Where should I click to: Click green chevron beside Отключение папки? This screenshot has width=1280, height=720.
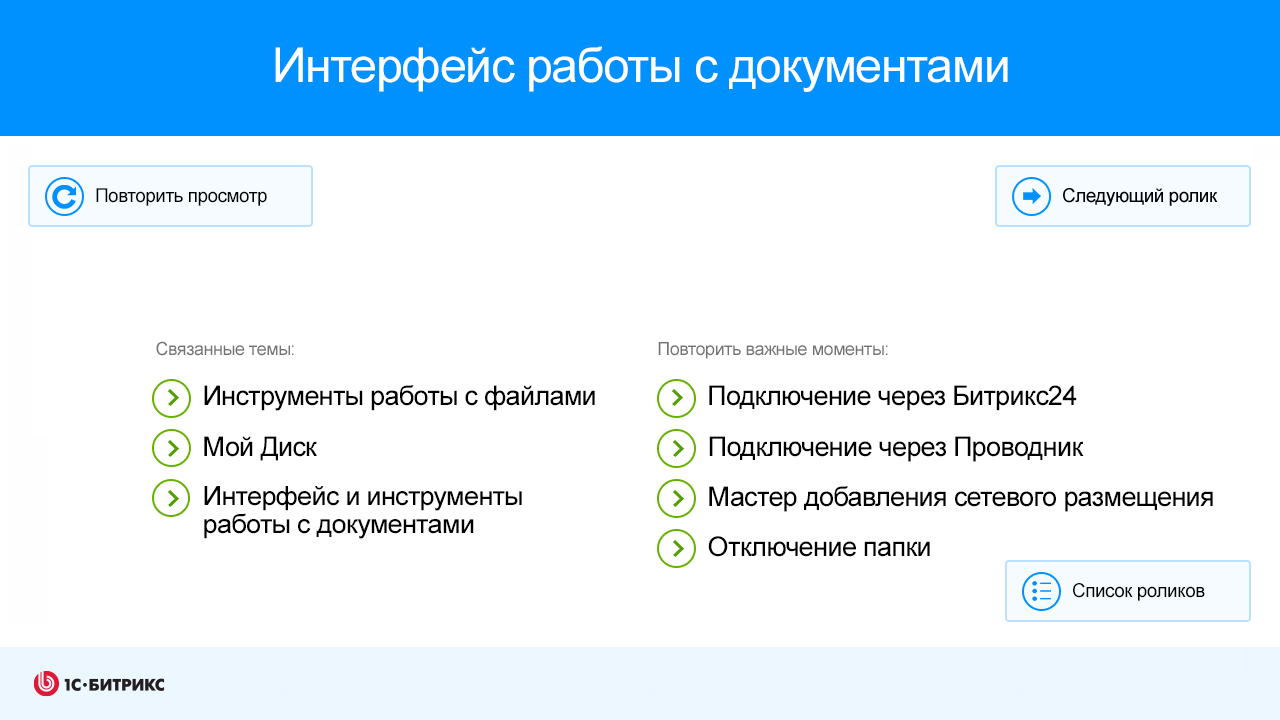[676, 548]
